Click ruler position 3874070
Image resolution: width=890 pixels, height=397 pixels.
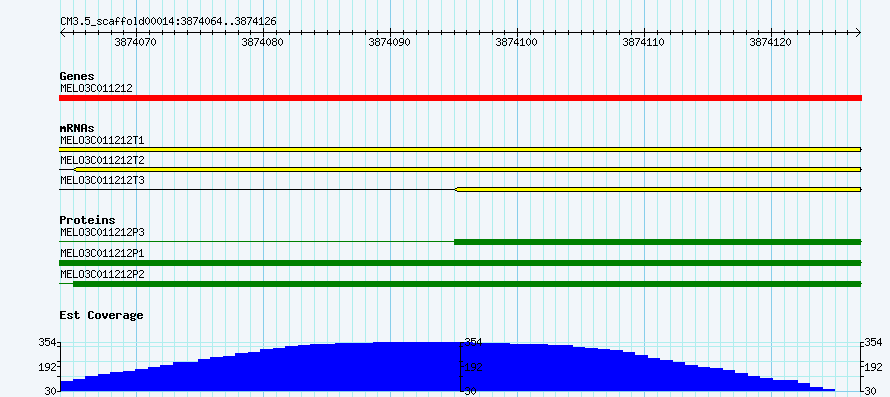(135, 42)
